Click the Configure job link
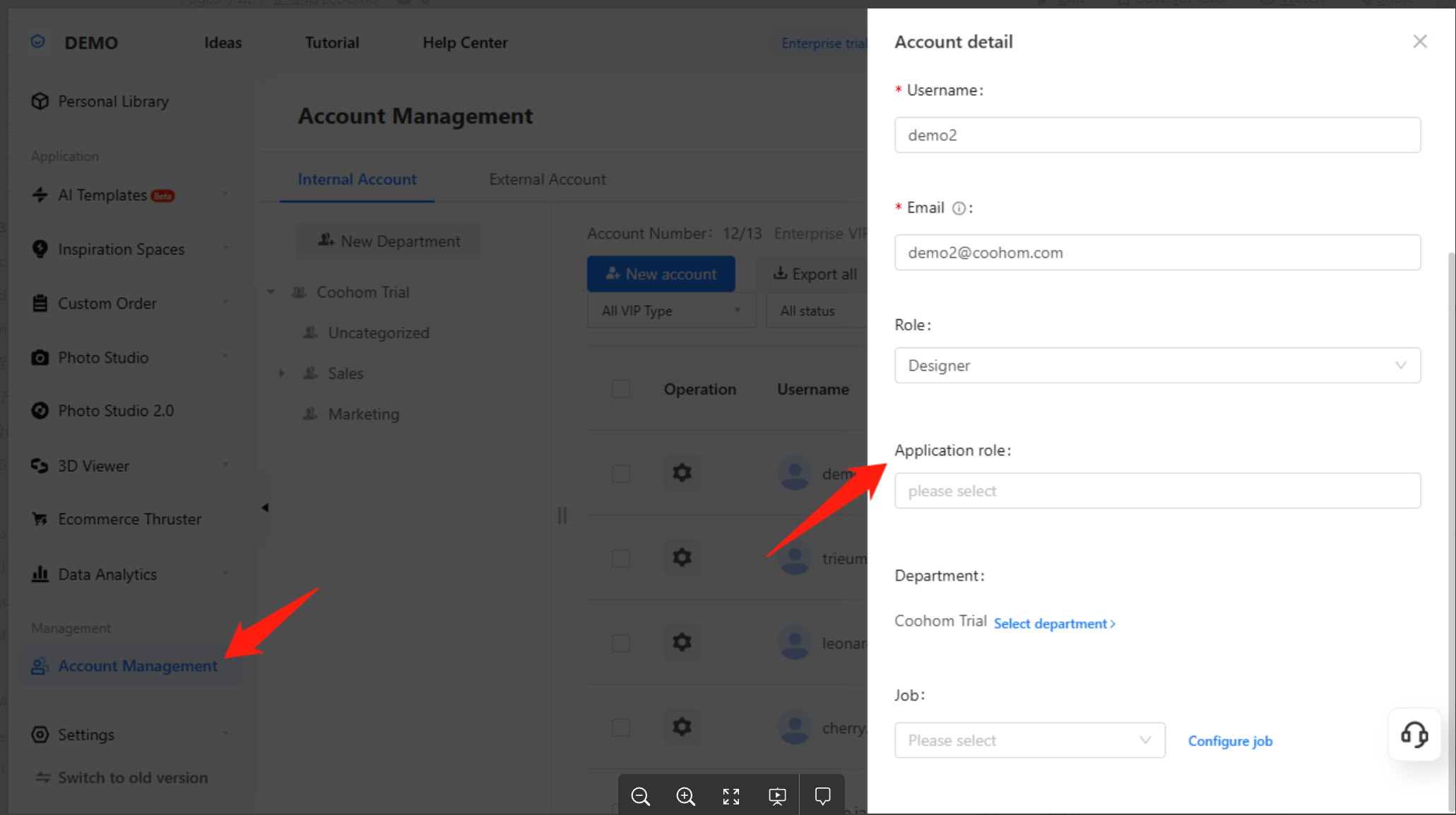The image size is (1456, 815). [x=1230, y=741]
